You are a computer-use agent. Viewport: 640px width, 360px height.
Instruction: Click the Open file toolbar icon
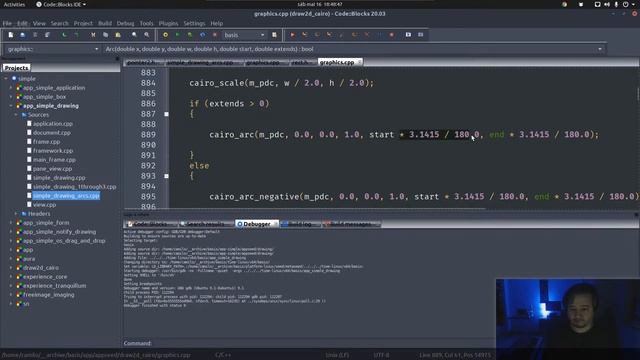(x=22, y=35)
